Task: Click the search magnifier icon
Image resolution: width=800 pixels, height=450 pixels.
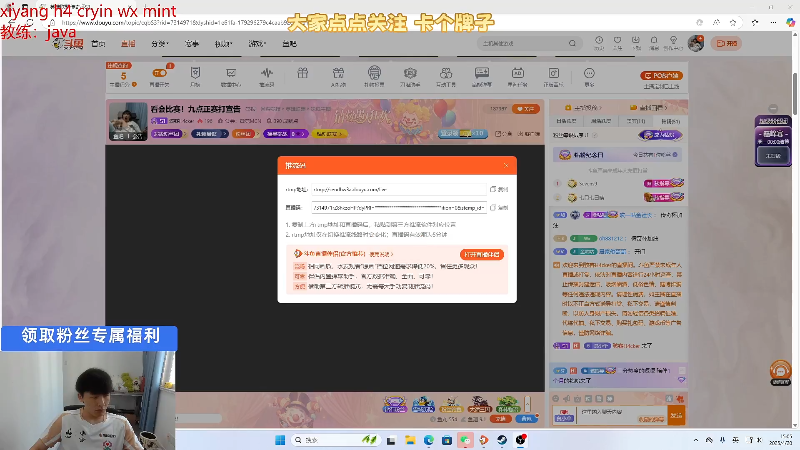Action: point(572,43)
